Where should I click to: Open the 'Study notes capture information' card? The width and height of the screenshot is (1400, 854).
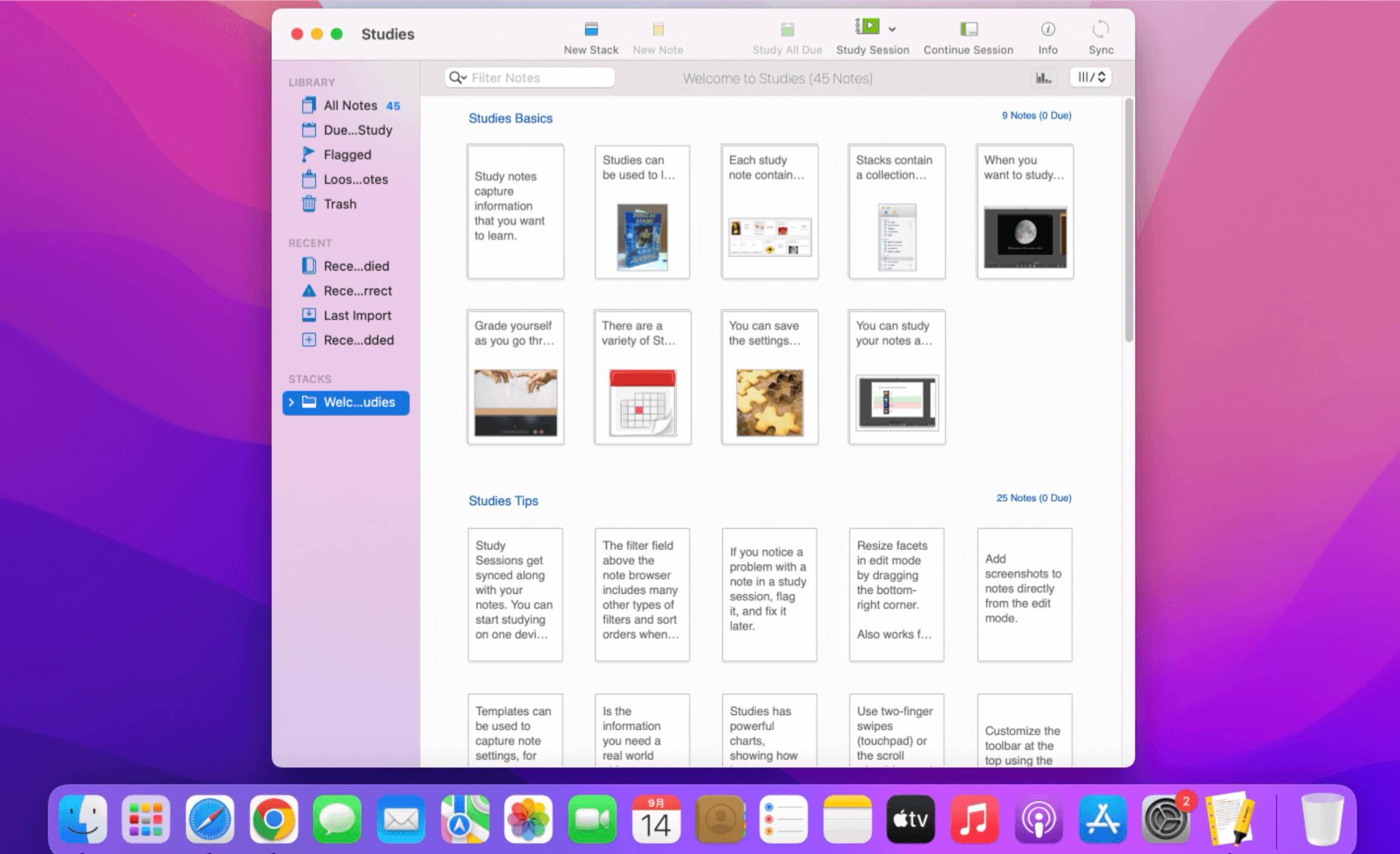(x=515, y=212)
